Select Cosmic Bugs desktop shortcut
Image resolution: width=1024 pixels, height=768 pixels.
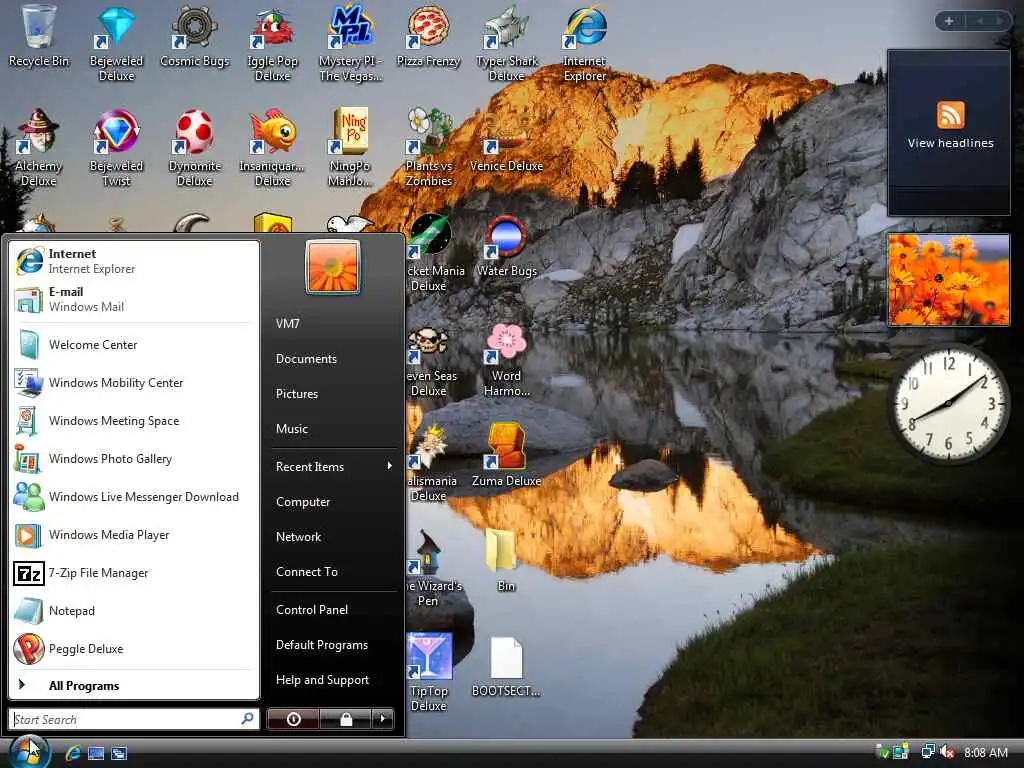click(195, 37)
